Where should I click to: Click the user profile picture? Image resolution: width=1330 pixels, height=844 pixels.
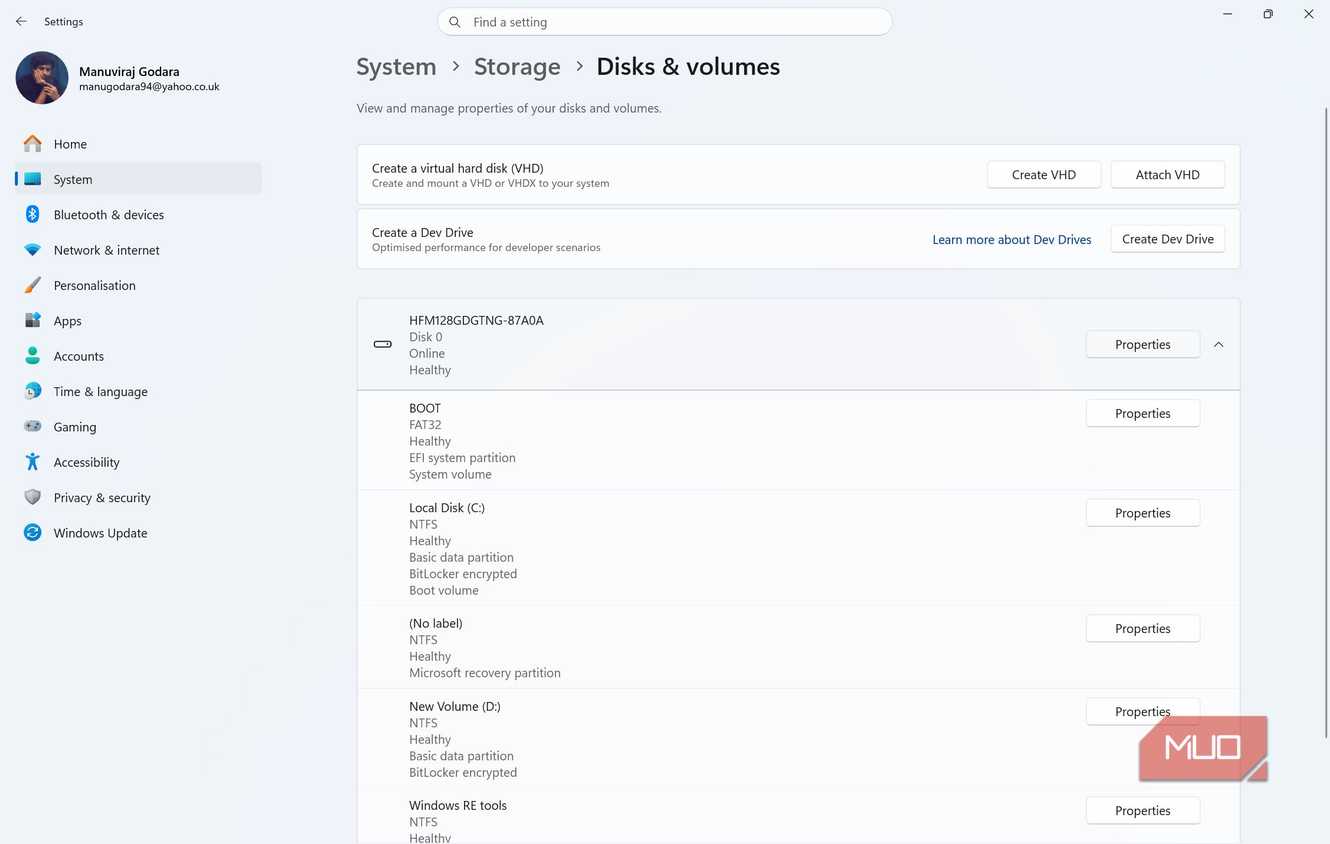[x=42, y=78]
